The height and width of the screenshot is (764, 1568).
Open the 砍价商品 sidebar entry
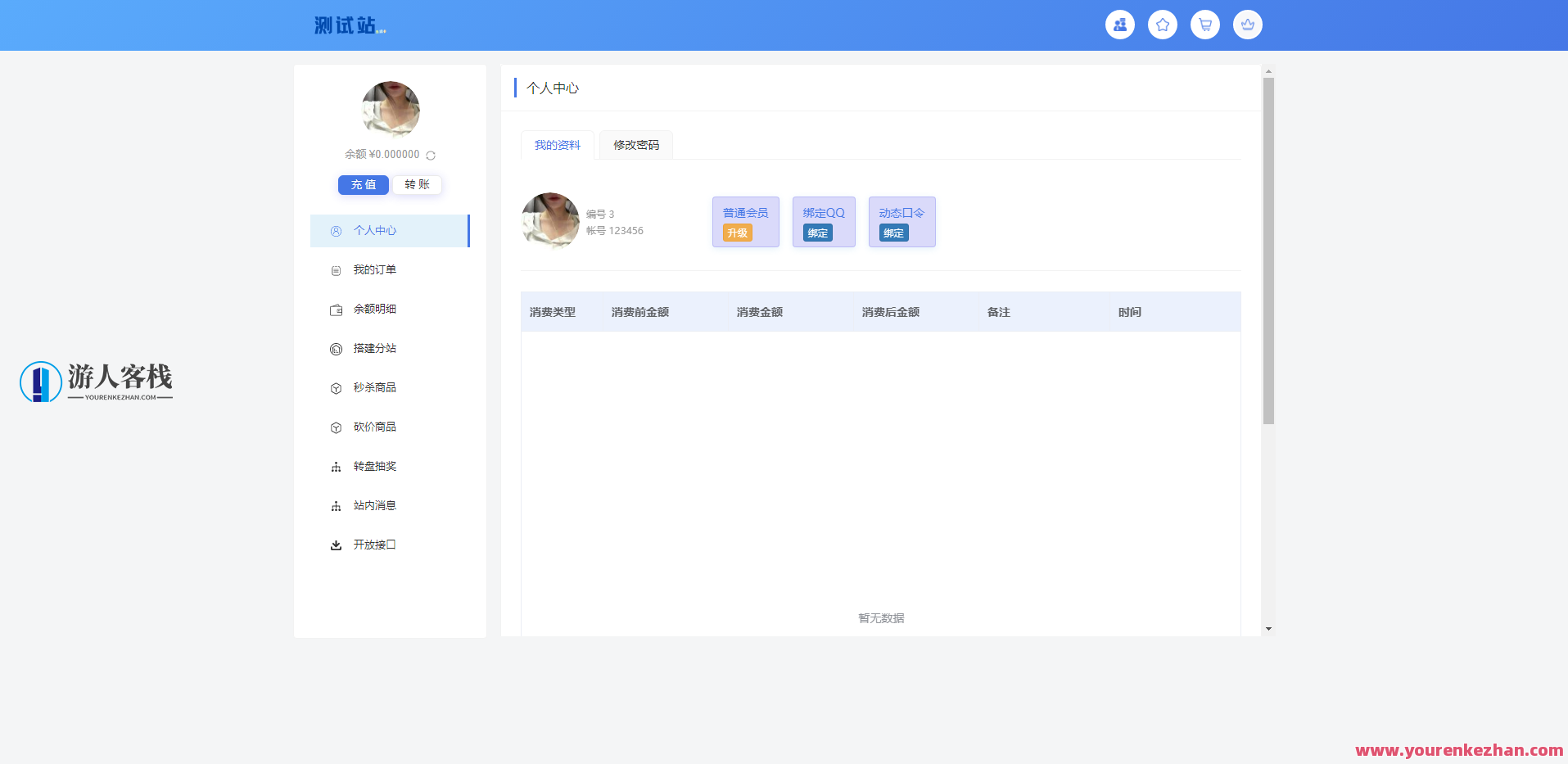pos(373,427)
